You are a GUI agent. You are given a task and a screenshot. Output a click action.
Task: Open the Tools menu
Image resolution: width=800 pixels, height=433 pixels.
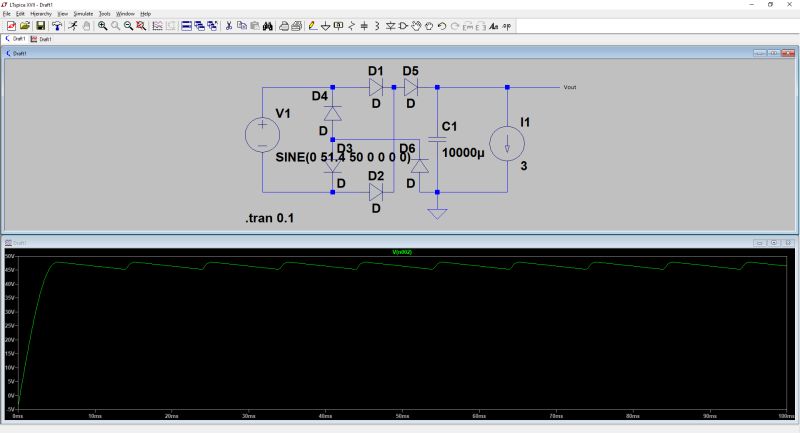pos(104,14)
